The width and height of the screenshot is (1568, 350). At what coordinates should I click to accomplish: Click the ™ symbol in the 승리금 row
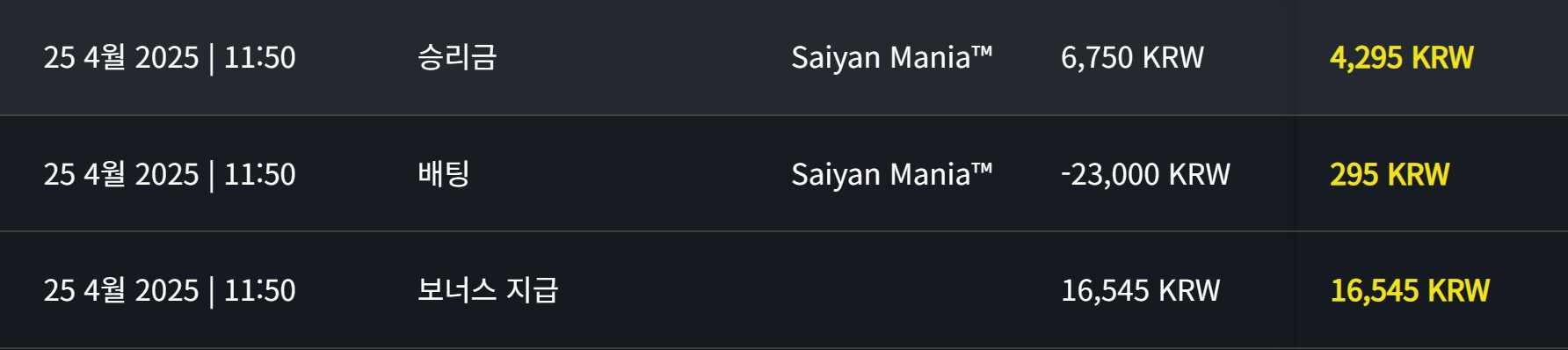tap(982, 51)
